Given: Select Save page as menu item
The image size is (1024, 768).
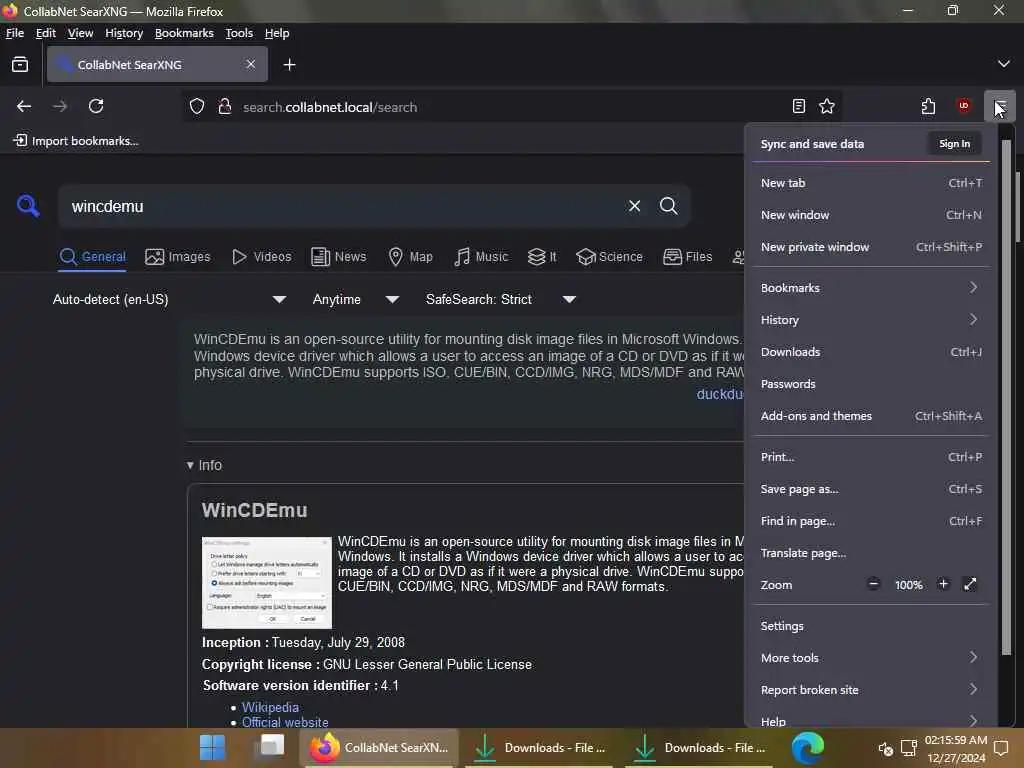Looking at the screenshot, I should pos(871,489).
